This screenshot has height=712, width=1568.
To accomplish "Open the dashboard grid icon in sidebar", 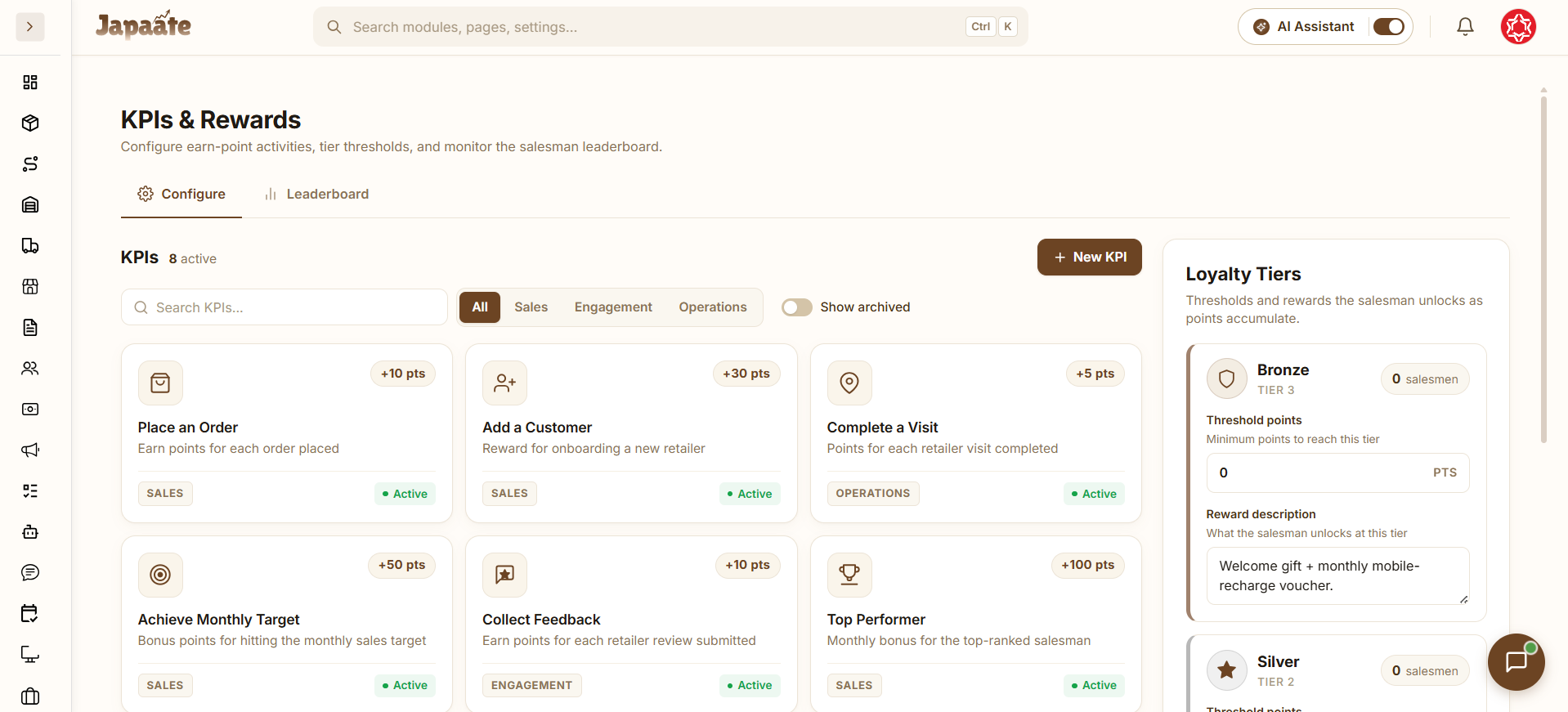I will [x=30, y=82].
